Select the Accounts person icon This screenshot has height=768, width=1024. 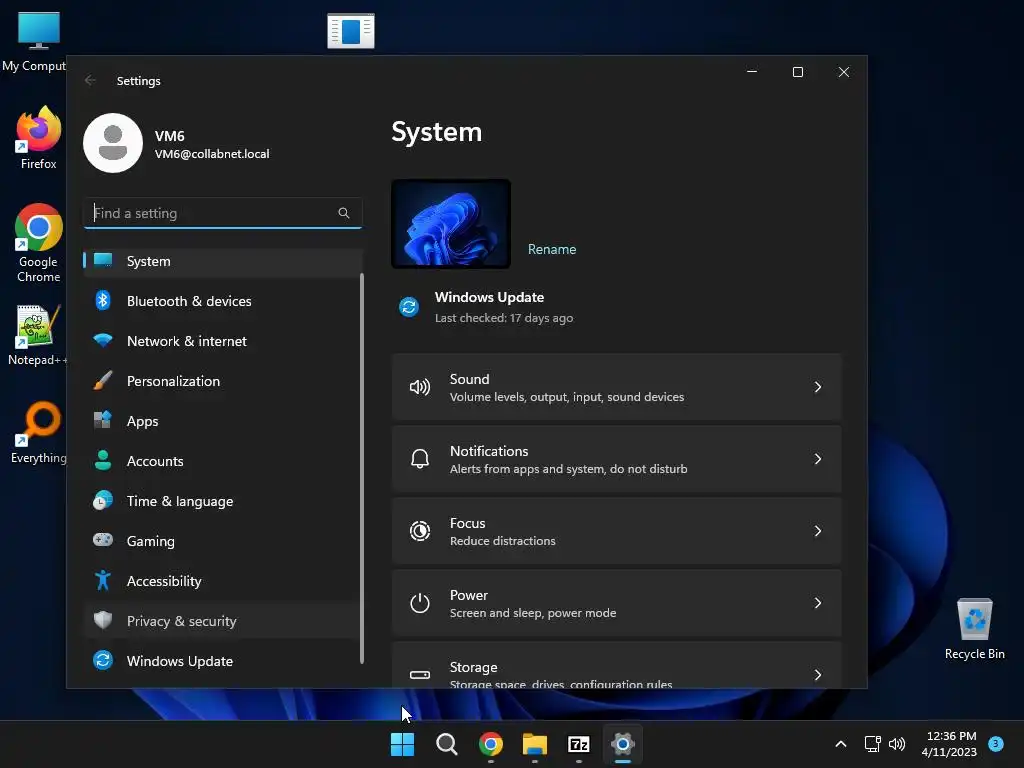click(x=103, y=460)
